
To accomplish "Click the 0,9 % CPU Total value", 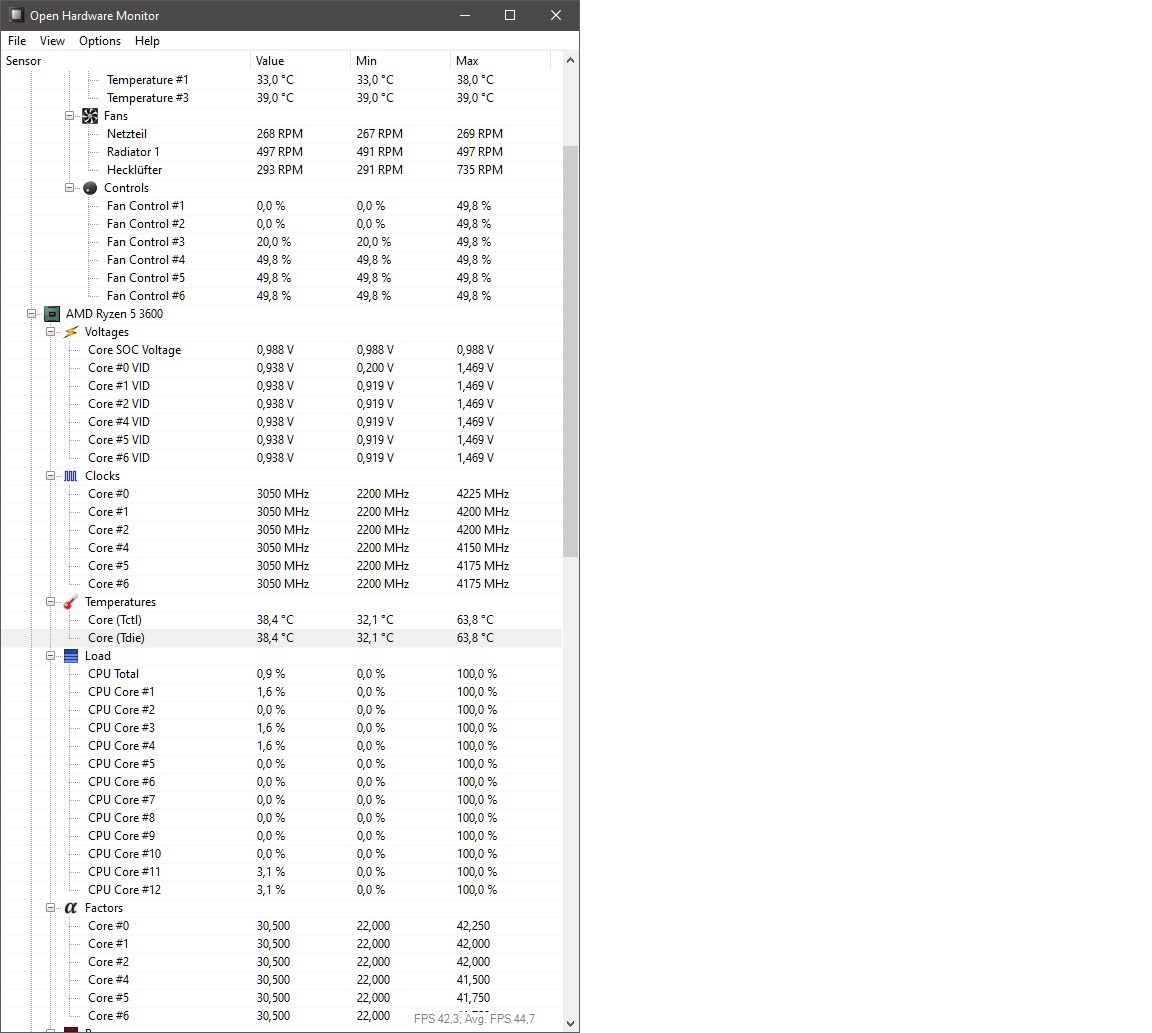I will (271, 674).
